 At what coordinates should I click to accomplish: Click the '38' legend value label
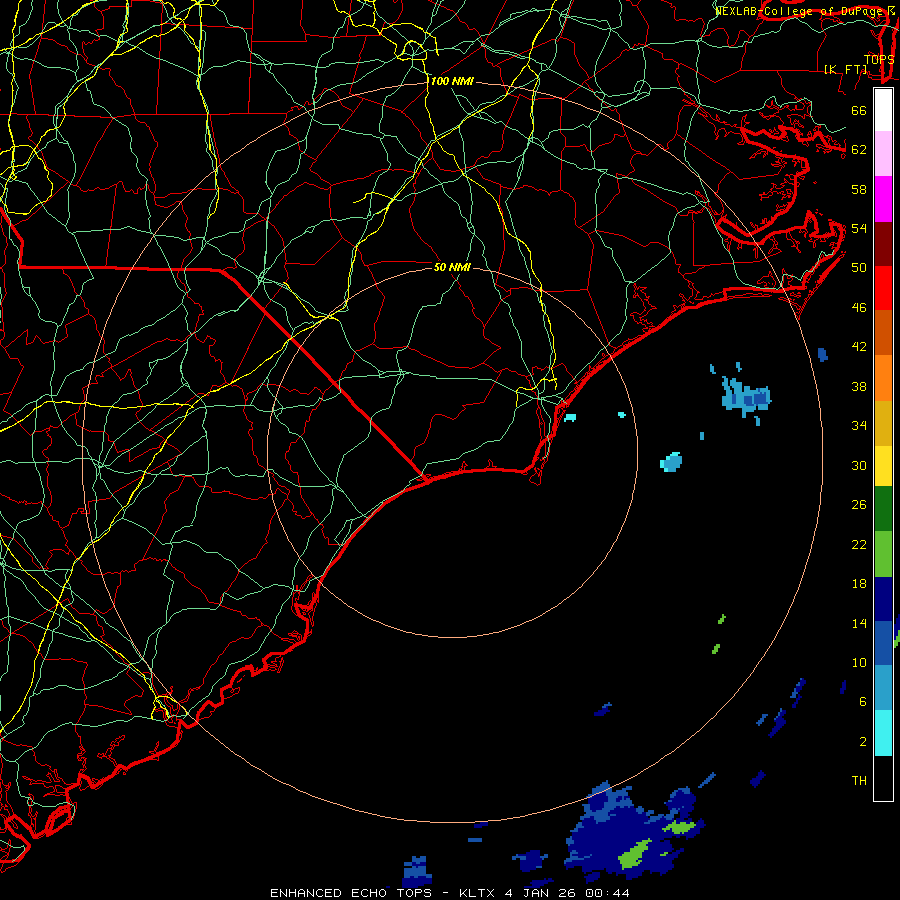tap(859, 386)
